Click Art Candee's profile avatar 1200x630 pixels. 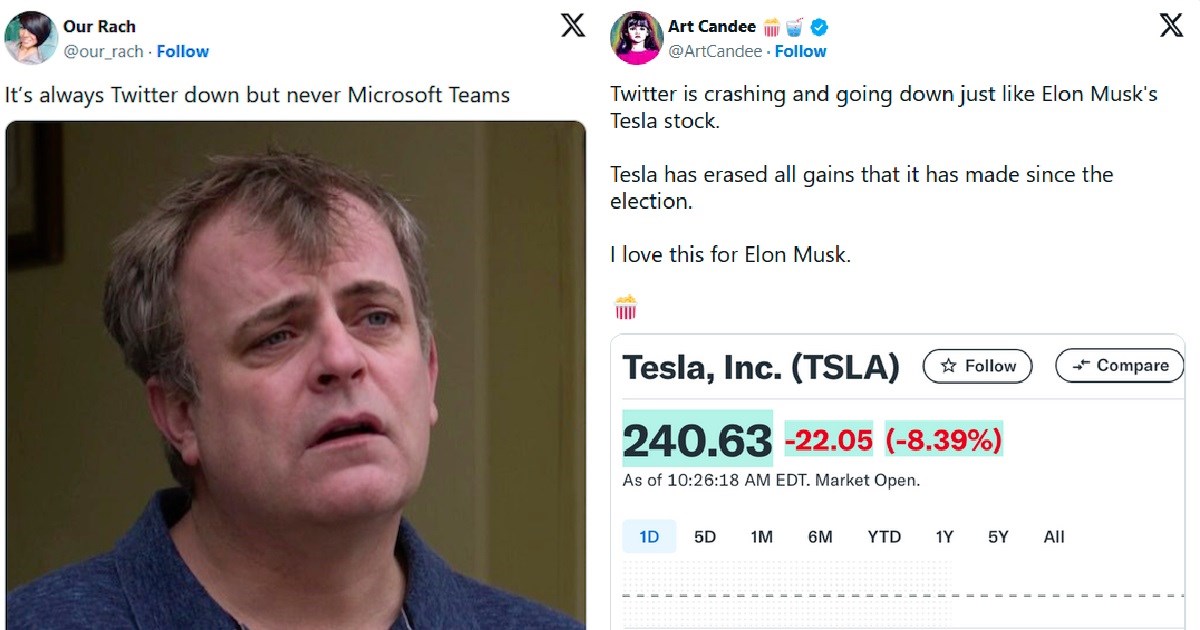click(x=637, y=38)
